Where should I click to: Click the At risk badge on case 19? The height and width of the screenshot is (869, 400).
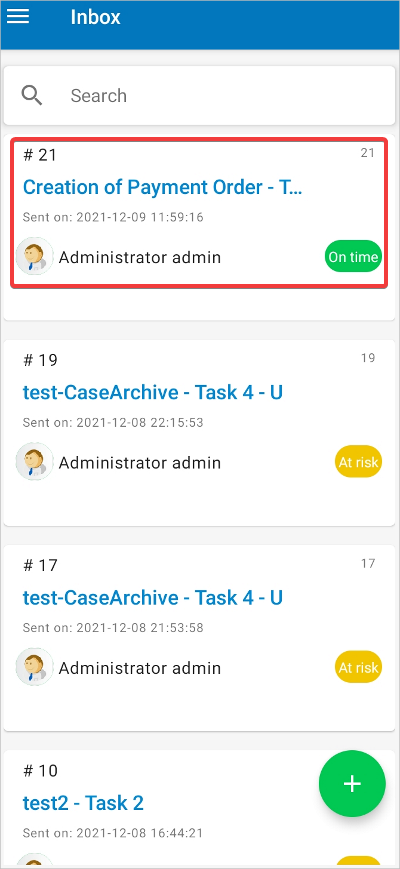point(358,462)
